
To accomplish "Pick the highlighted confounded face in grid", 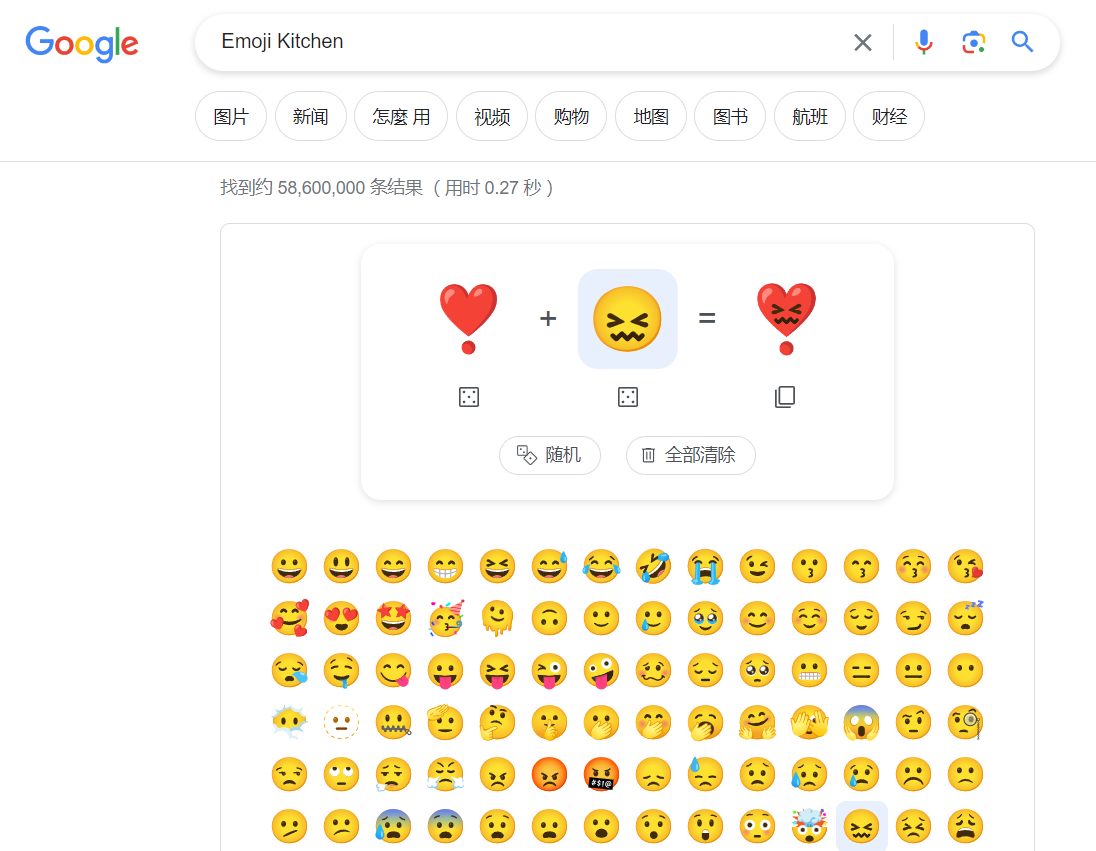I will 861,827.
